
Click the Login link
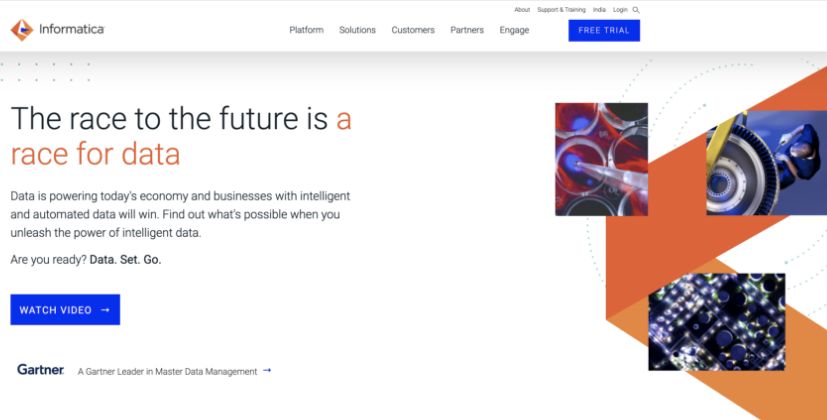tap(622, 10)
